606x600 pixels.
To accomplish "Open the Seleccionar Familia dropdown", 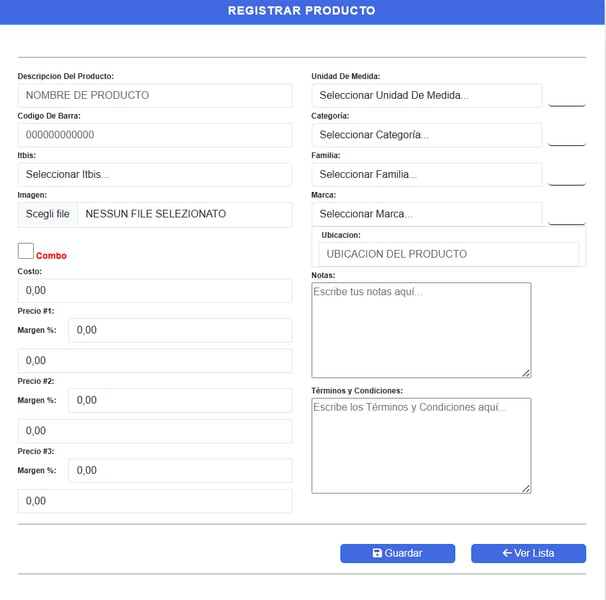I will point(427,174).
